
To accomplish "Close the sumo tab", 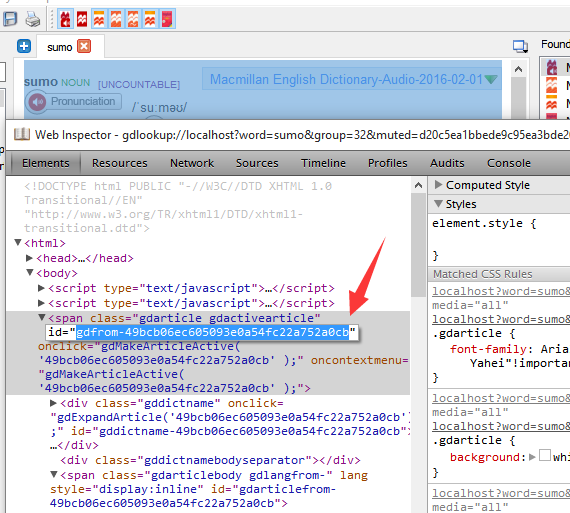I will [84, 46].
